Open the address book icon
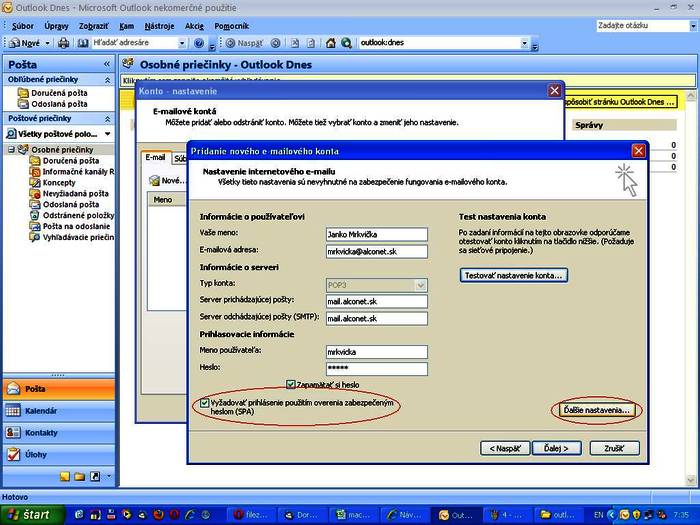The image size is (700, 525). [83, 43]
